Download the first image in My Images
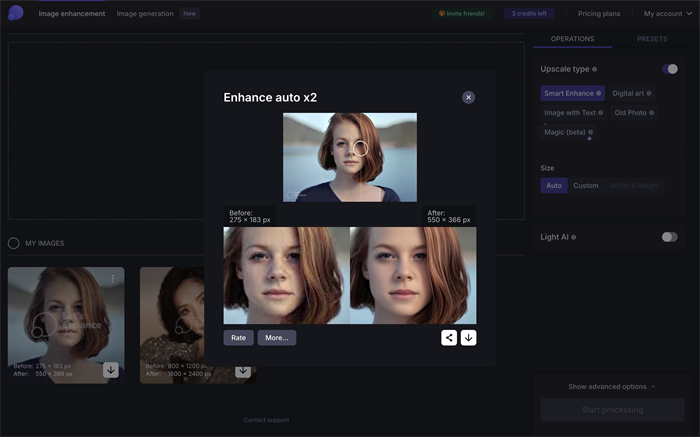Viewport: 700px width, 437px height. (x=111, y=370)
